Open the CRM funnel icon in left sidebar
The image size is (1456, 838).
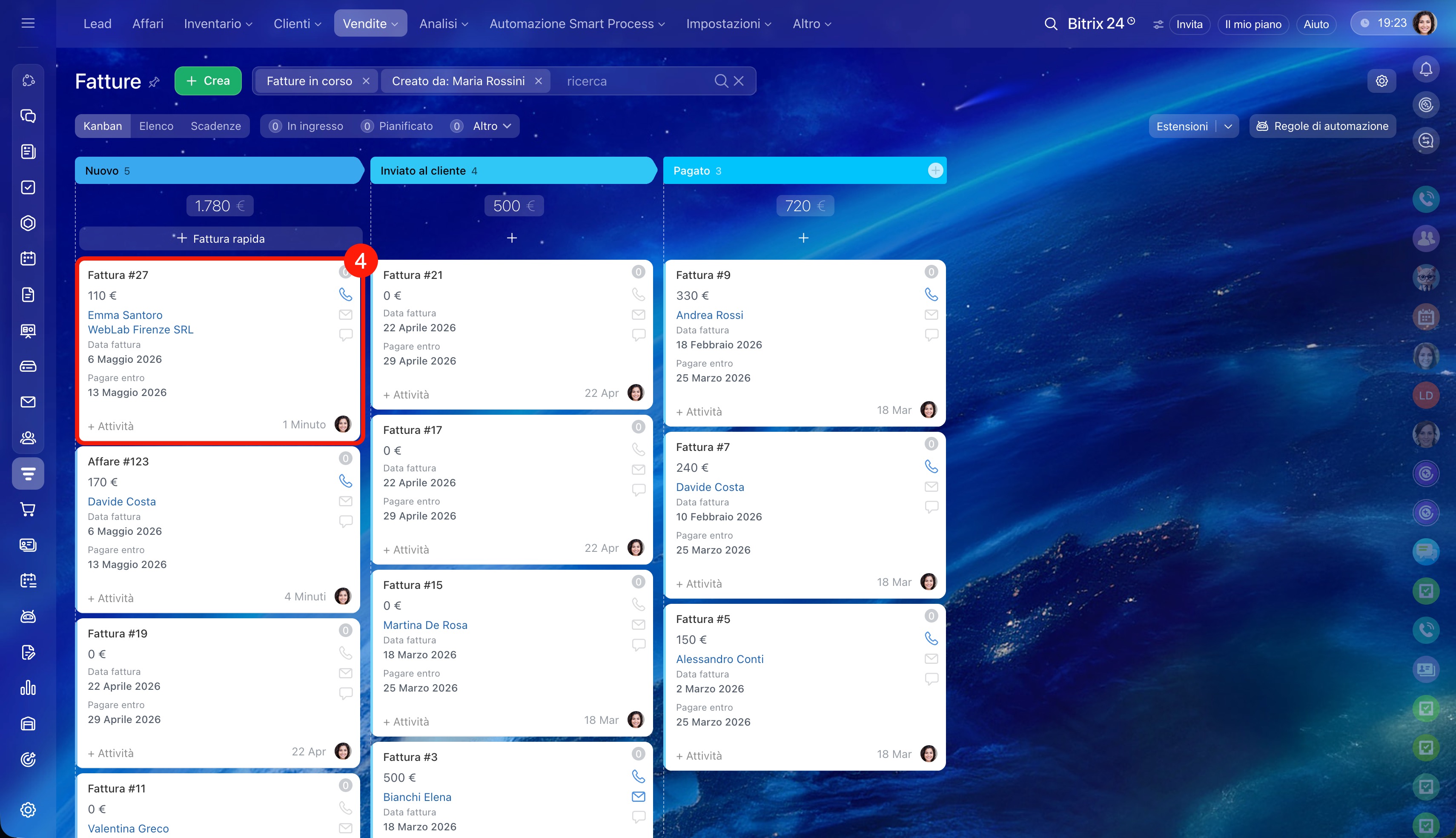[x=28, y=473]
